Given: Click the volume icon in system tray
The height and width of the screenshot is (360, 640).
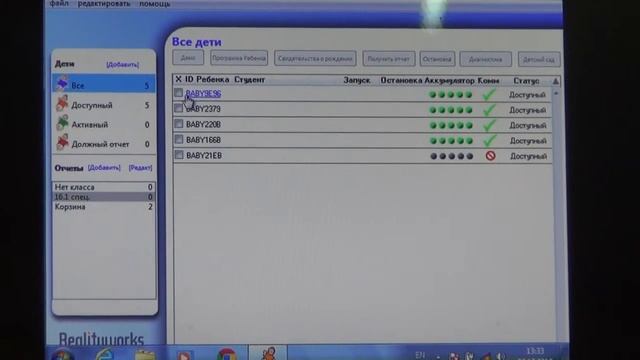Looking at the screenshot, I should point(500,356).
